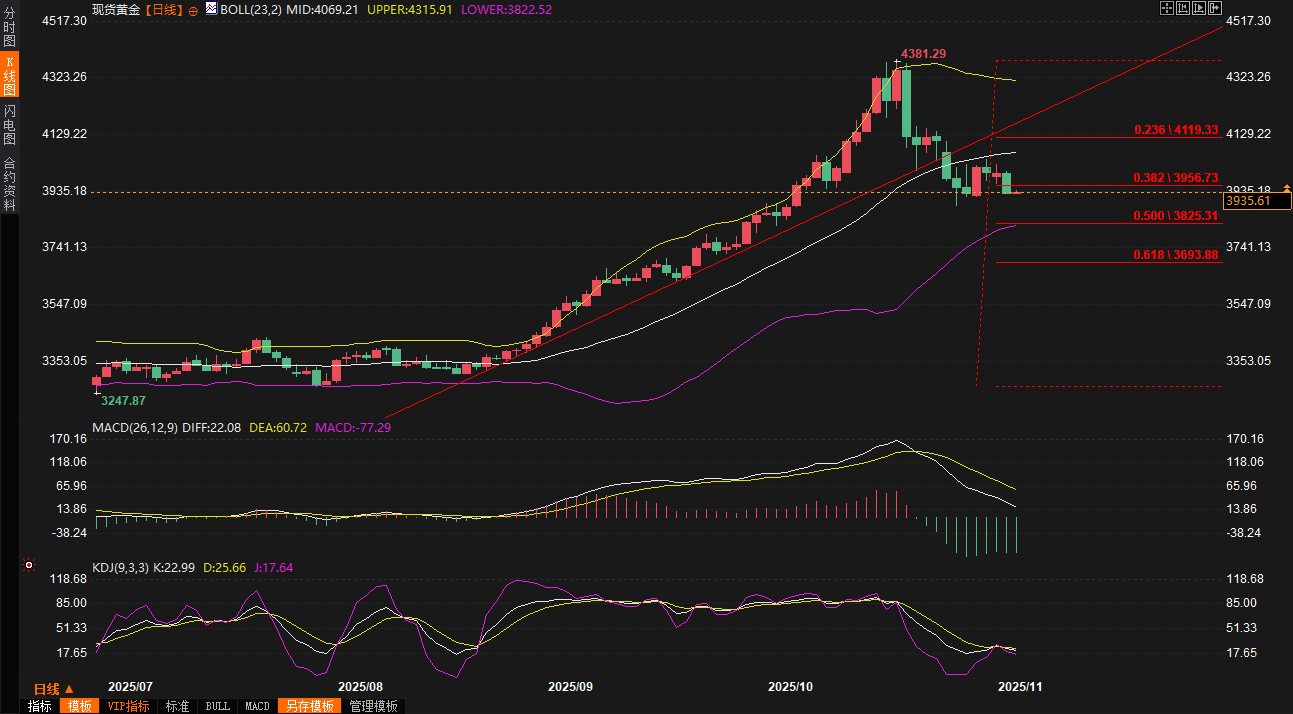Switch to 分时图 view in left sidebar
This screenshot has width=1293, height=714.
coord(10,28)
